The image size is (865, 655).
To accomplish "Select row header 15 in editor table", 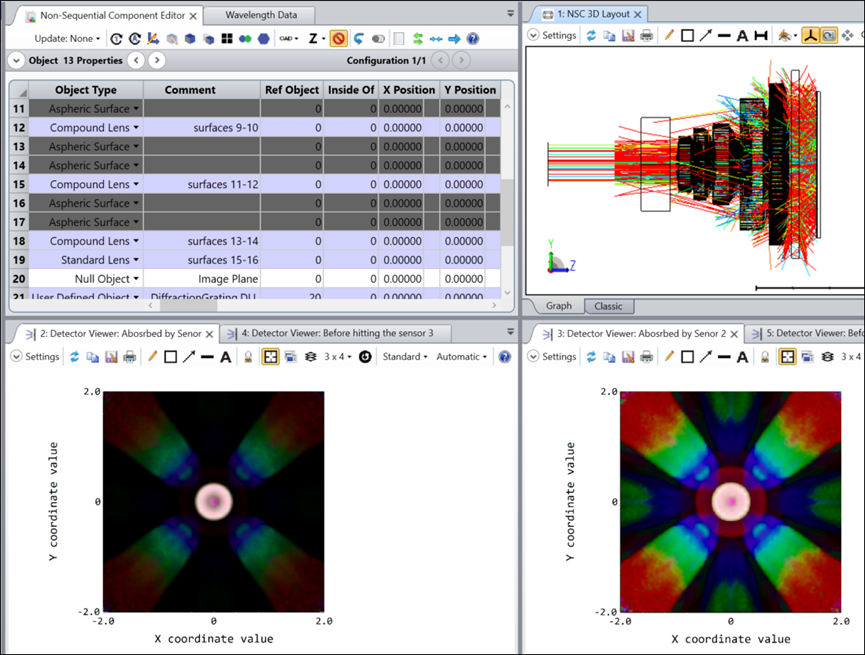I will (x=19, y=184).
